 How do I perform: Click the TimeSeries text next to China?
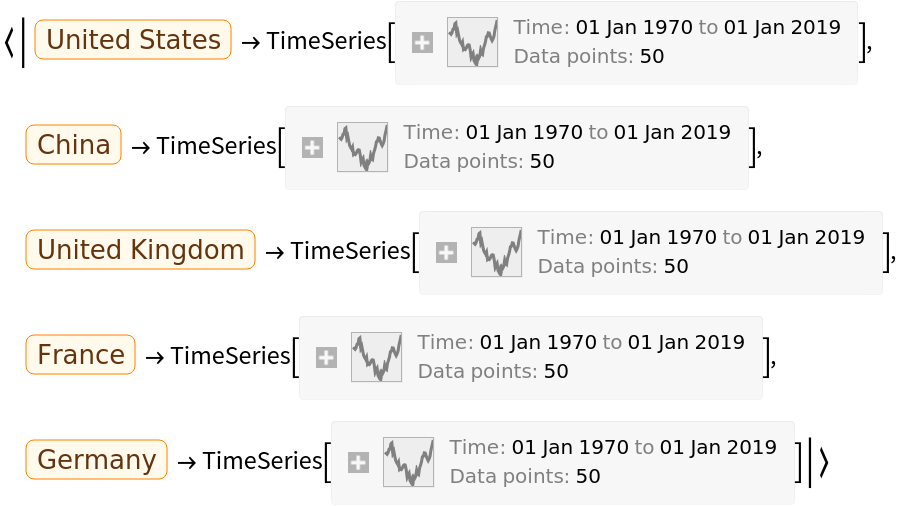216,146
